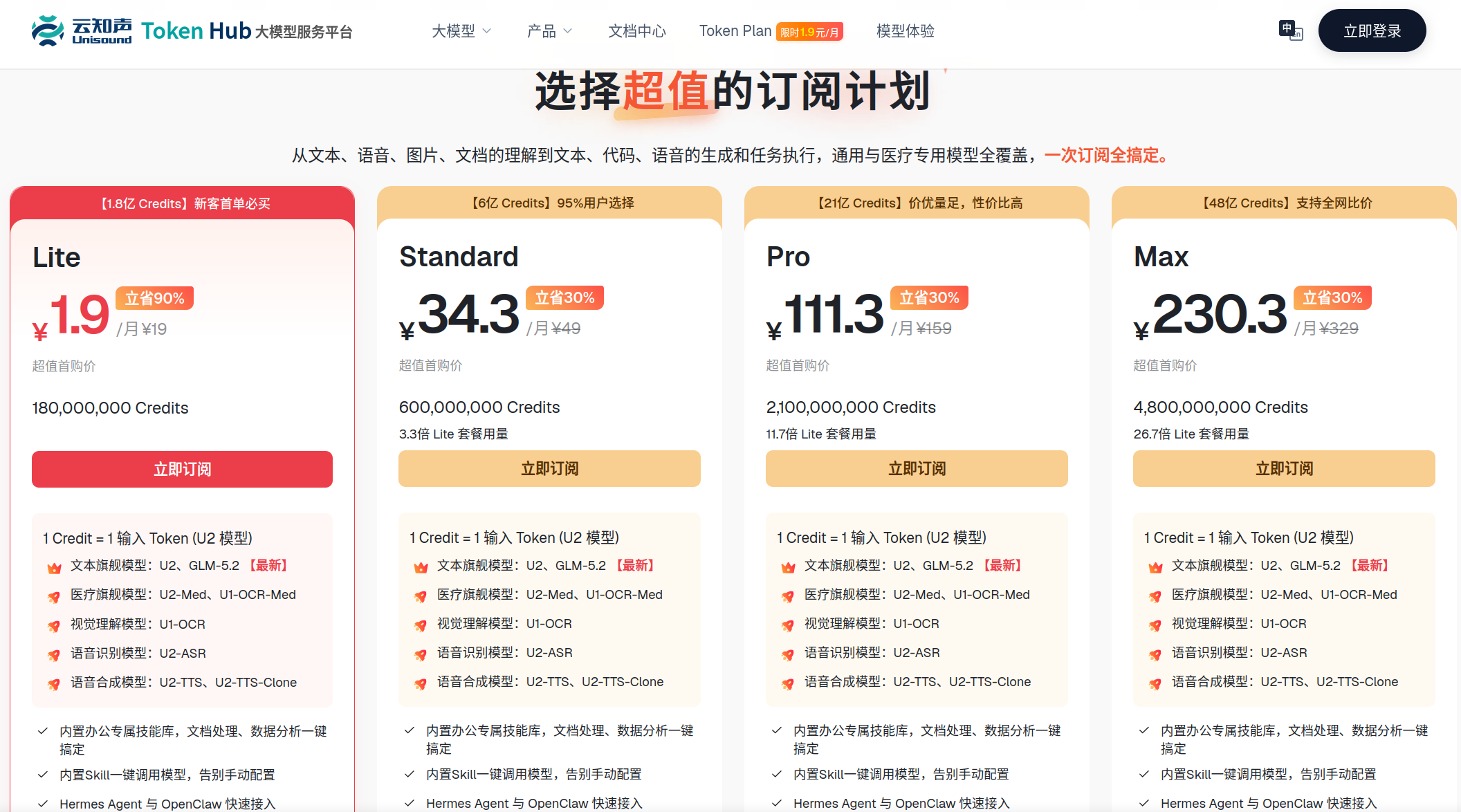Click Standard price 34.3
Viewport: 1461px width, 812px height.
[x=468, y=314]
